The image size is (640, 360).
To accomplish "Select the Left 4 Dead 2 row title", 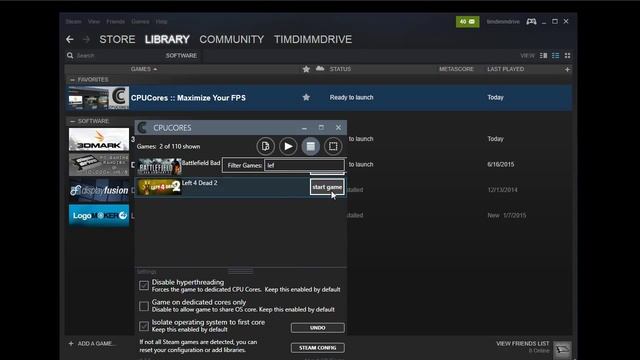I will (x=200, y=183).
